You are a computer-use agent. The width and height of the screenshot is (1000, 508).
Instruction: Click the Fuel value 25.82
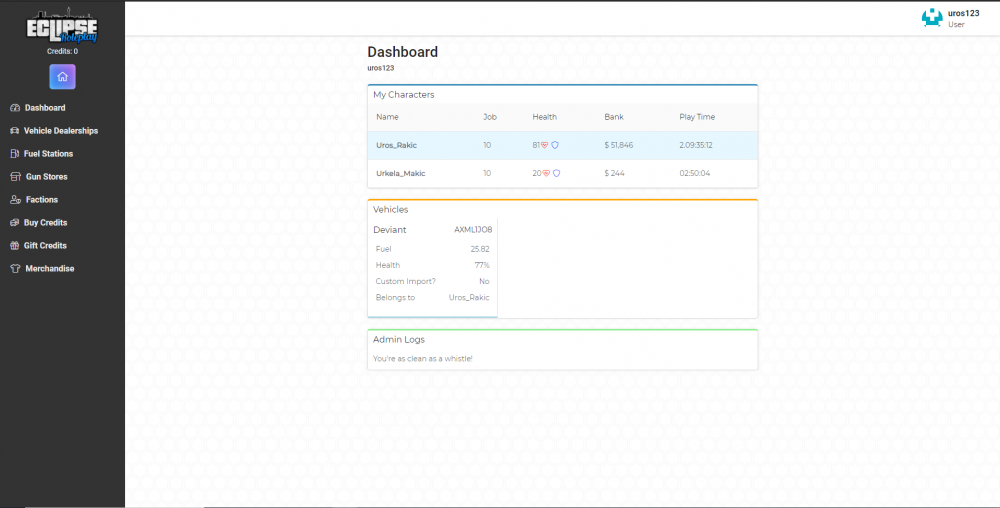(480, 249)
